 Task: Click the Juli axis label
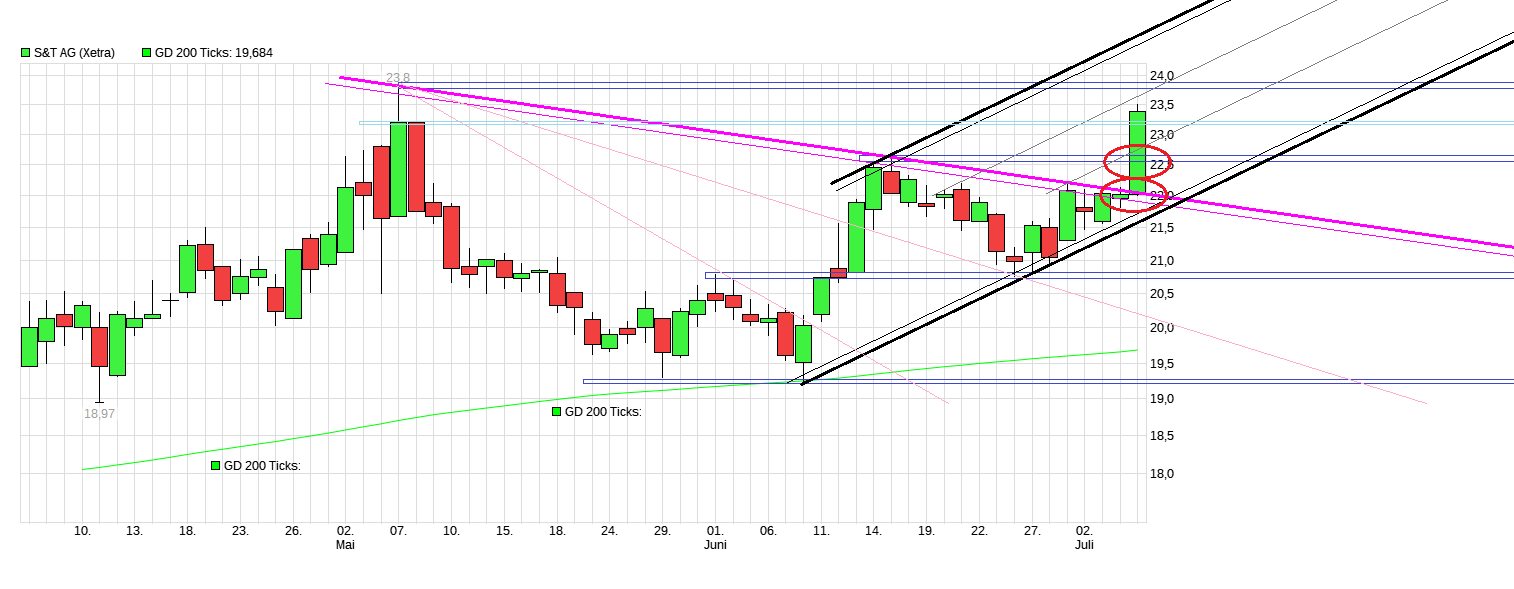pyautogui.click(x=1085, y=545)
